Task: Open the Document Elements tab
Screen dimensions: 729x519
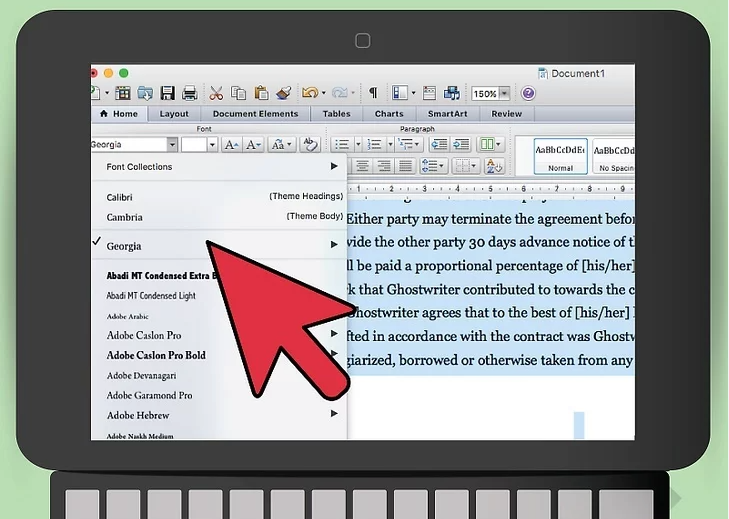Action: 255,114
